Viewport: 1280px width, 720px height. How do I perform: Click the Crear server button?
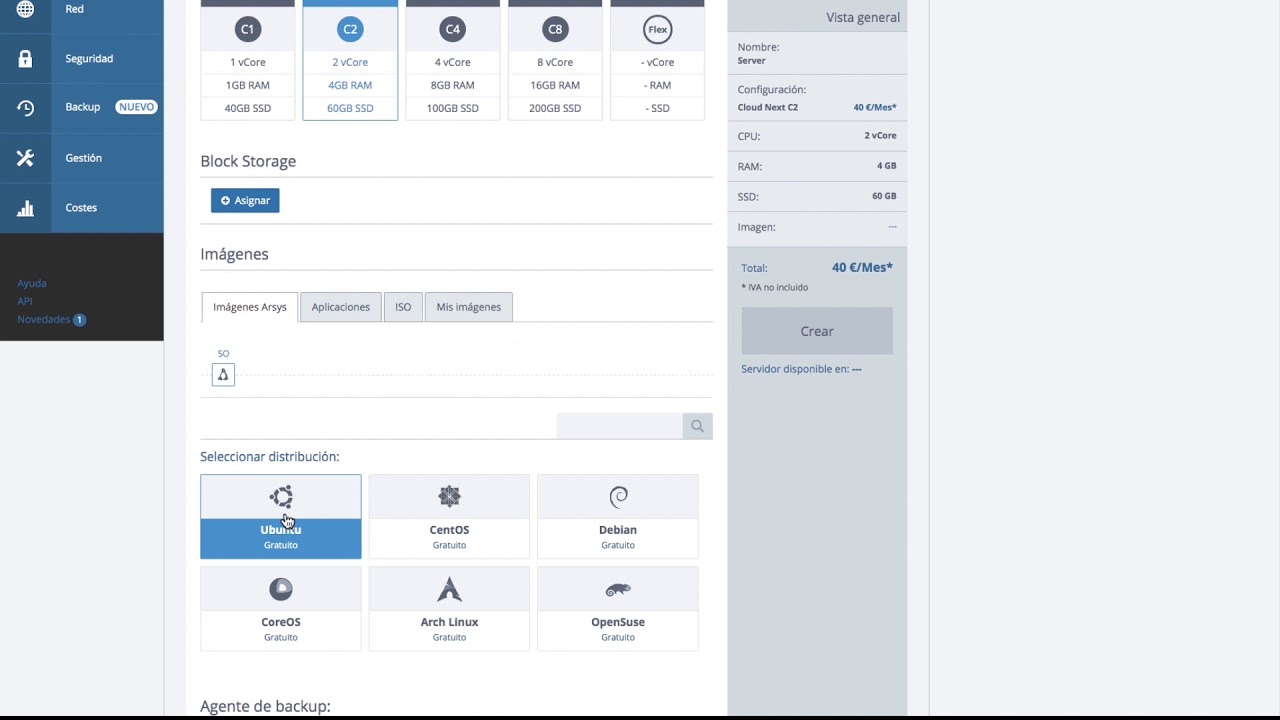[817, 331]
